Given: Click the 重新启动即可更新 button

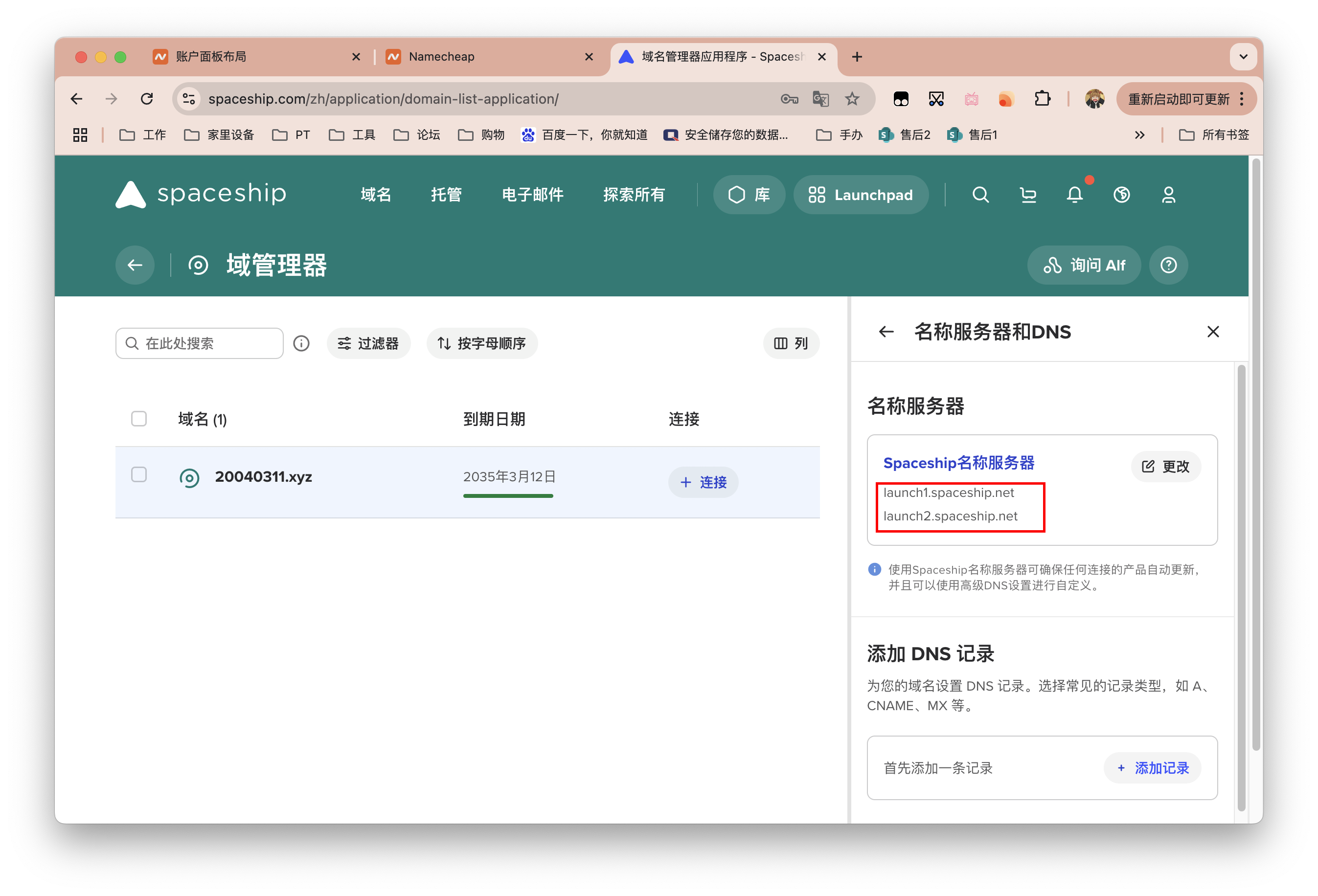Looking at the screenshot, I should (1179, 99).
